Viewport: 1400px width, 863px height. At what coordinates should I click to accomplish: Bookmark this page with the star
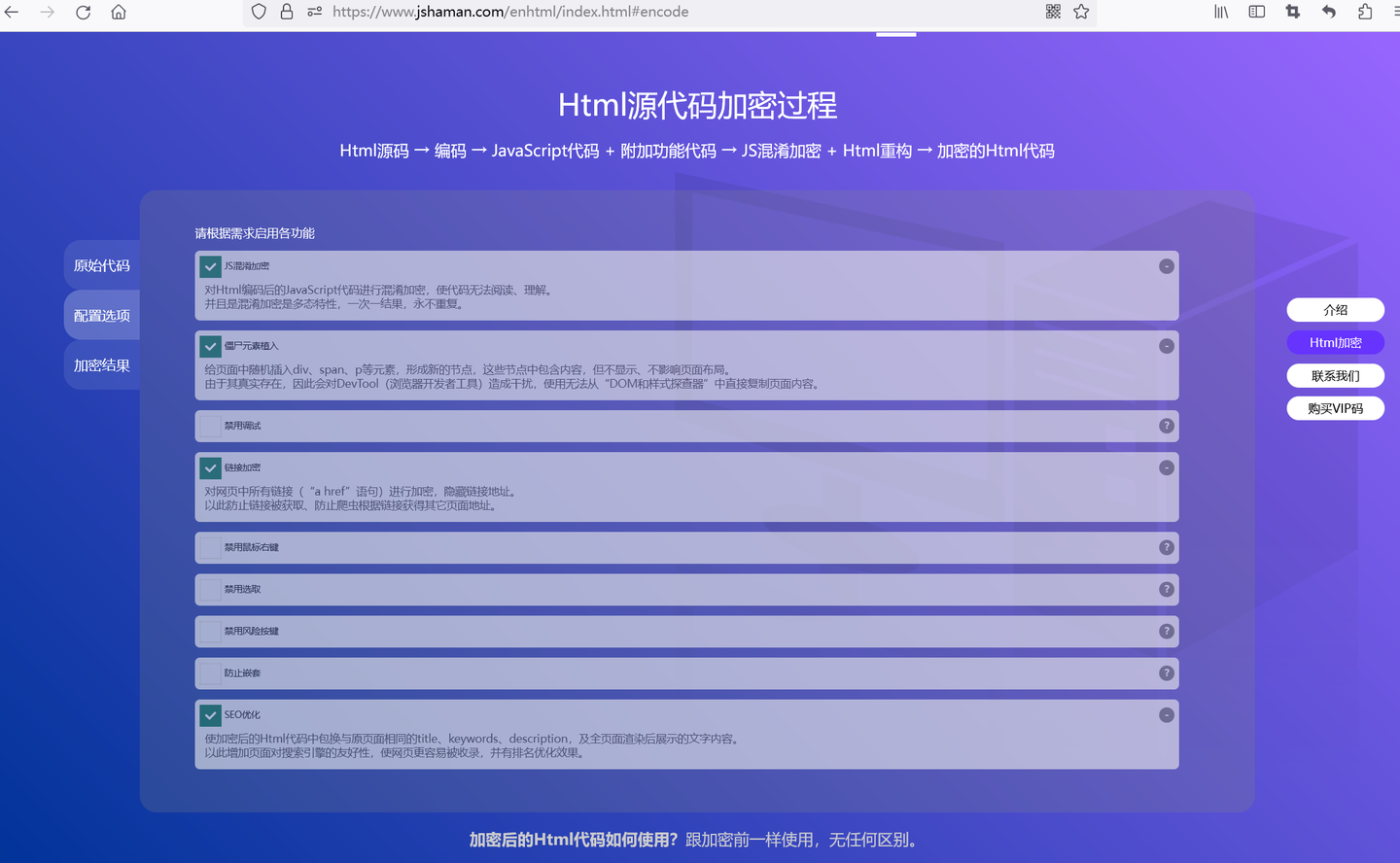tap(1081, 12)
